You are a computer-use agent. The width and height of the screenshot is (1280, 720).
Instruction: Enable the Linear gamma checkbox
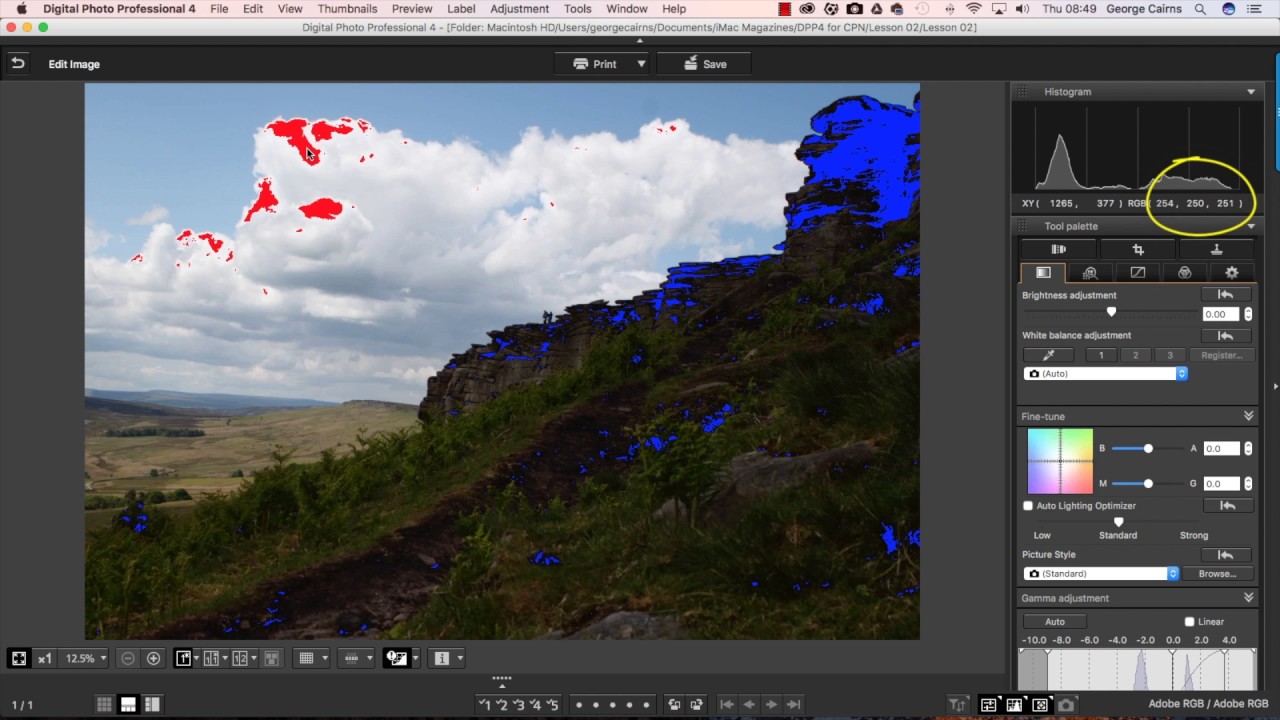coord(1189,622)
